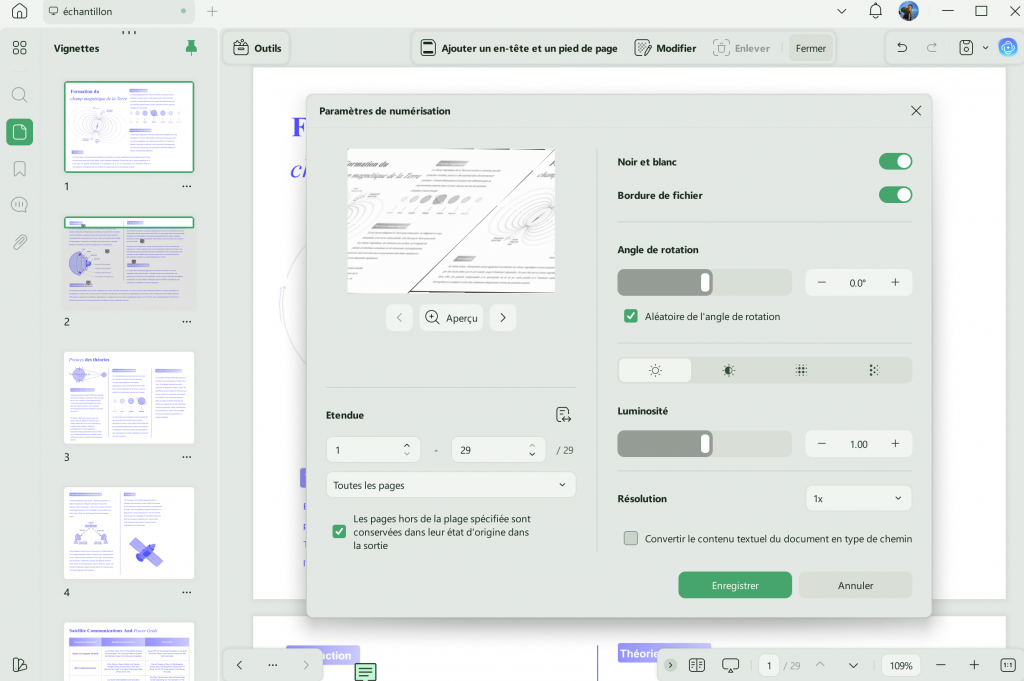The width and height of the screenshot is (1024, 681).
Task: Select the sparse dots noise icon
Action: pyautogui.click(x=874, y=370)
